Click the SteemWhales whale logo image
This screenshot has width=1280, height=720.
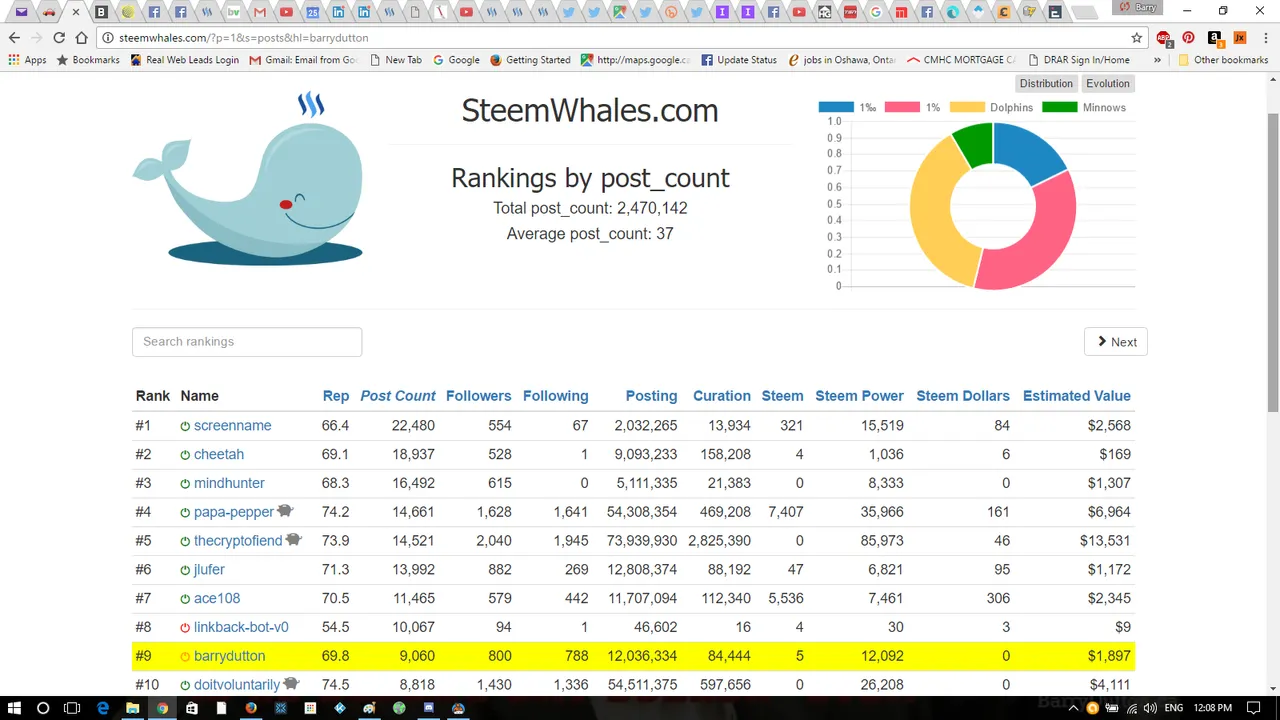(x=248, y=180)
